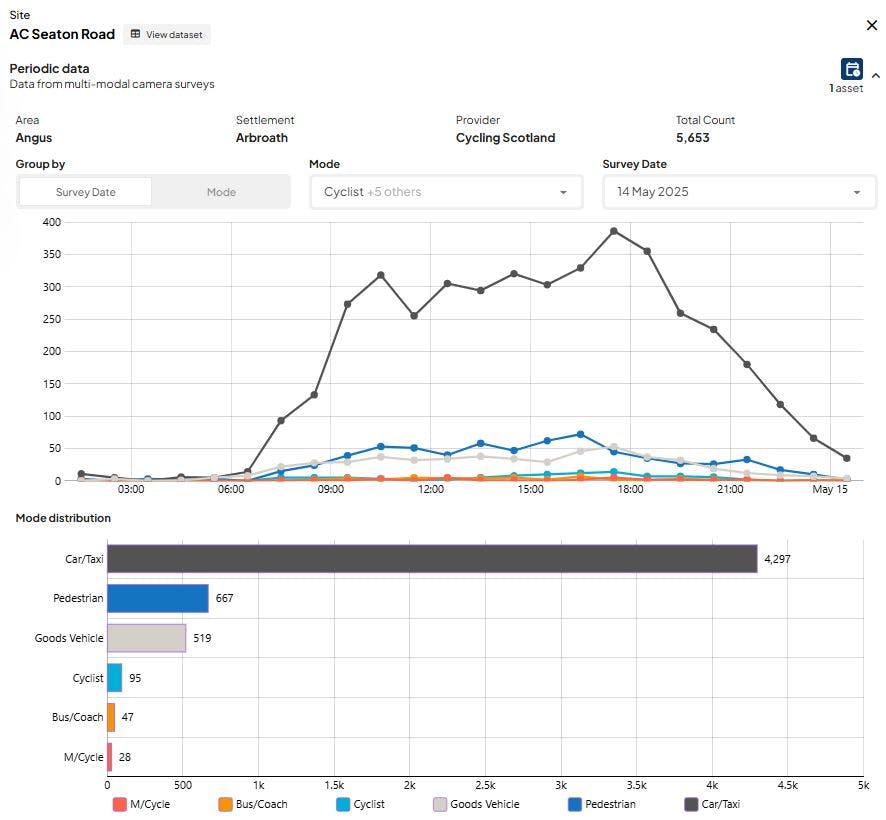
Task: Click the 47 Bus/Coach count label
Action: click(x=128, y=717)
